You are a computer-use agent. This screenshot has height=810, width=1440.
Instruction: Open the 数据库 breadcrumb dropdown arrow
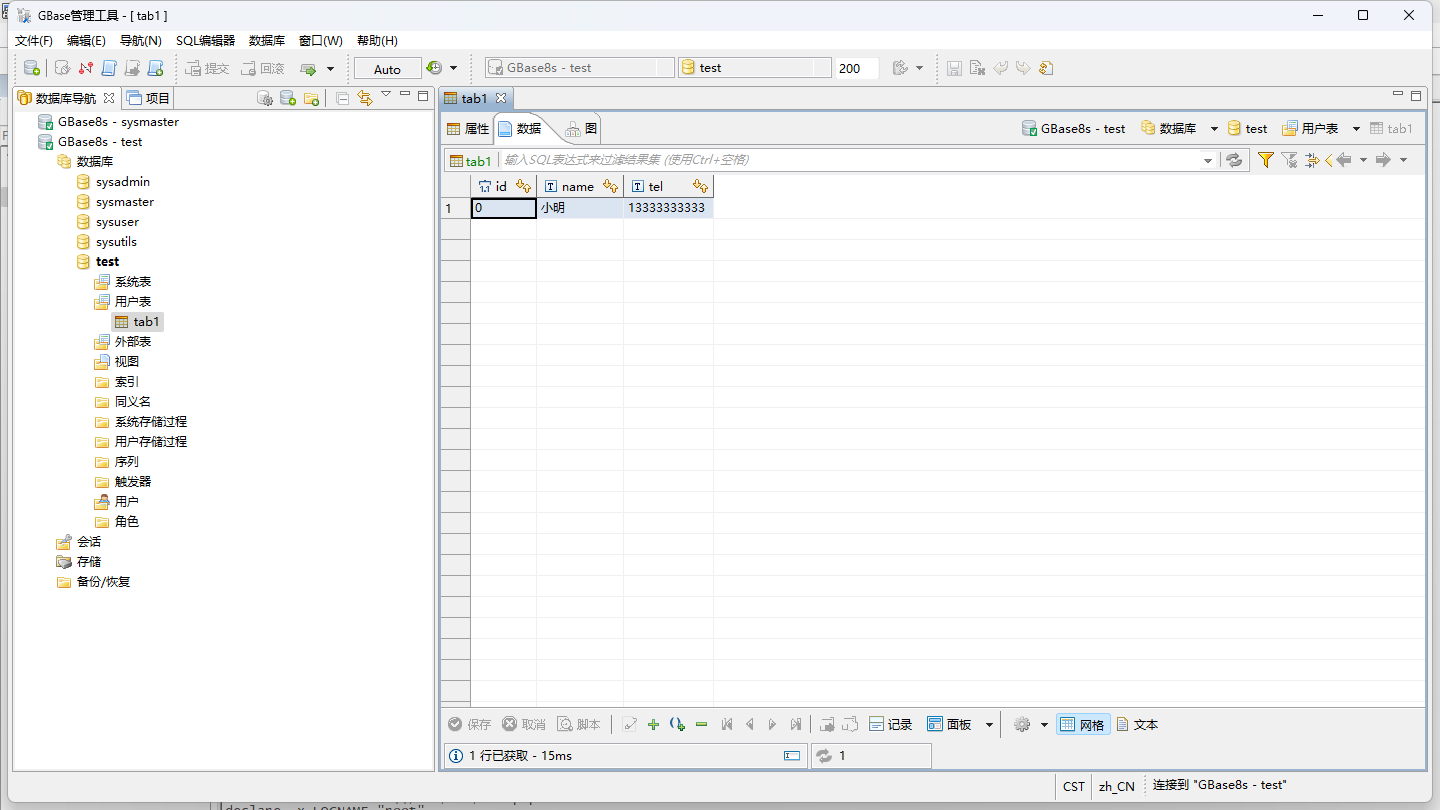[1214, 129]
